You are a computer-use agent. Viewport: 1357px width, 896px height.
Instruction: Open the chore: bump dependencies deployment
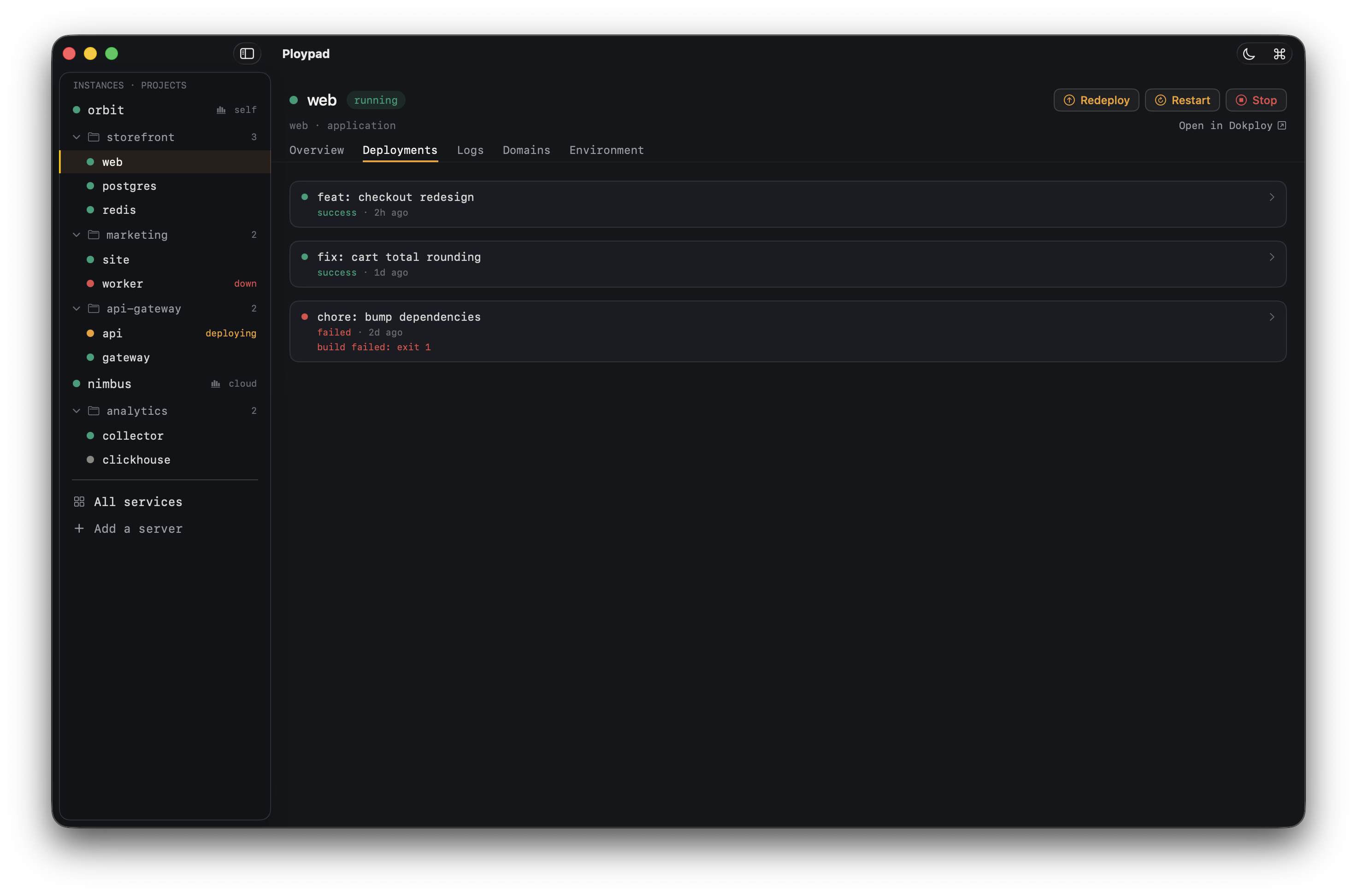pyautogui.click(x=787, y=331)
